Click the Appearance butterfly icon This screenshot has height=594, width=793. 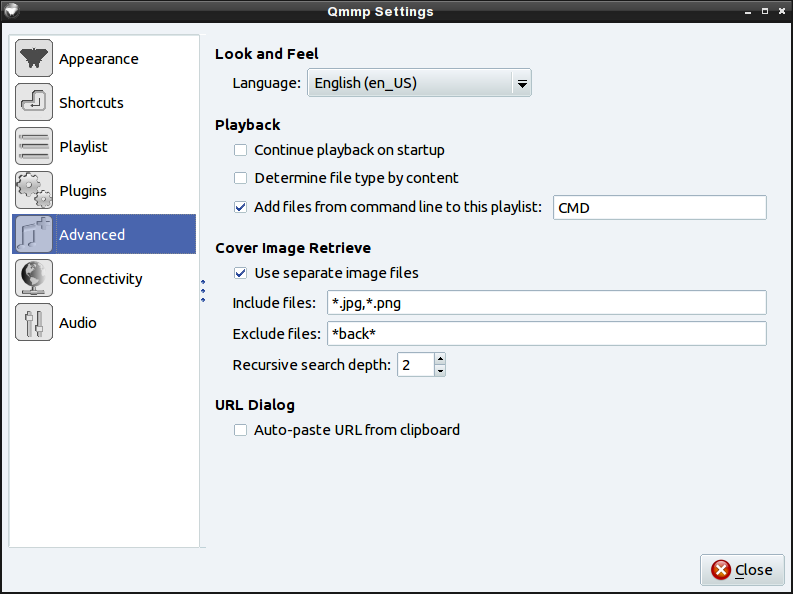pos(34,58)
